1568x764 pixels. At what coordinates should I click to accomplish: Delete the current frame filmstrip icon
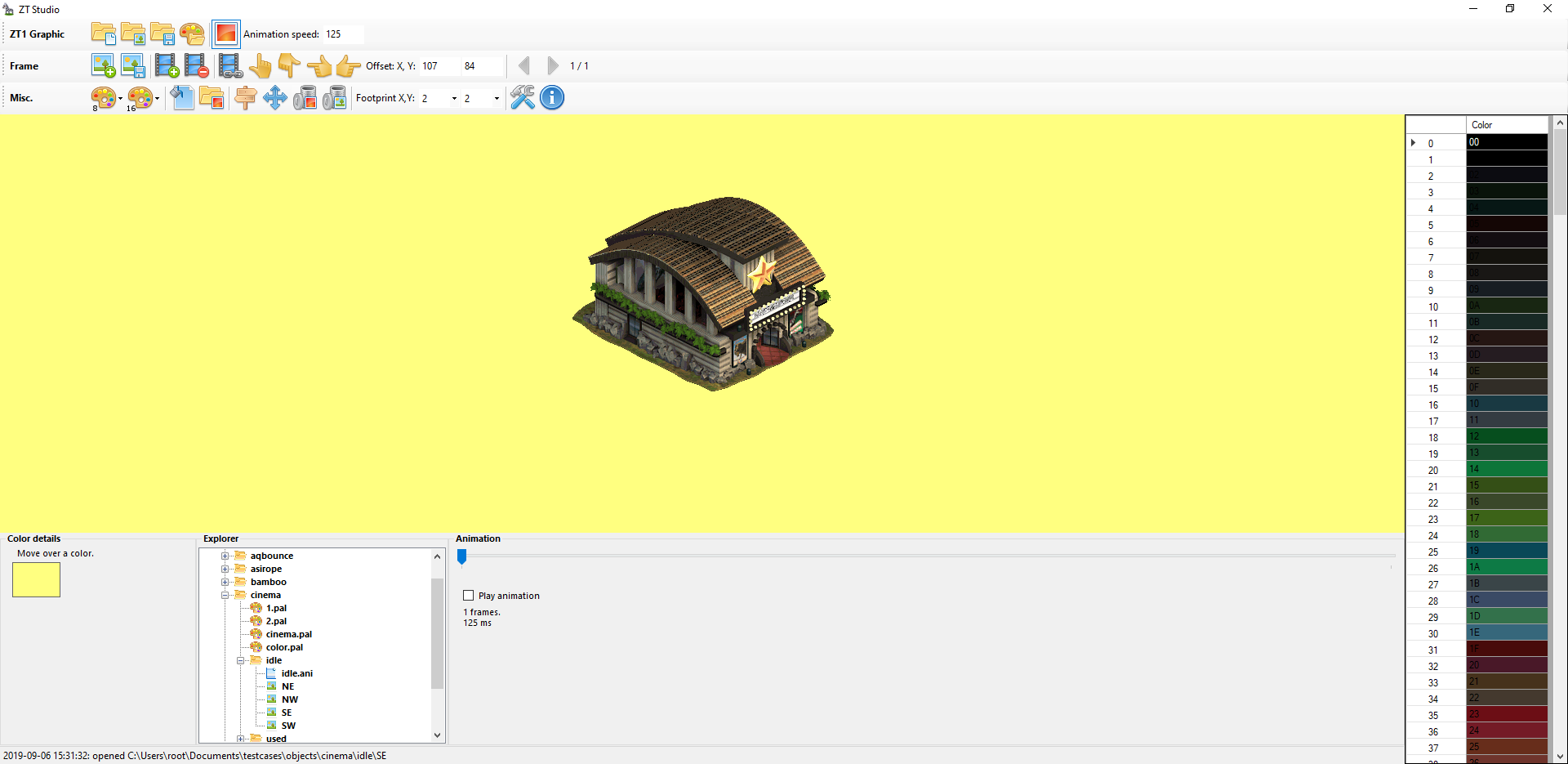196,65
